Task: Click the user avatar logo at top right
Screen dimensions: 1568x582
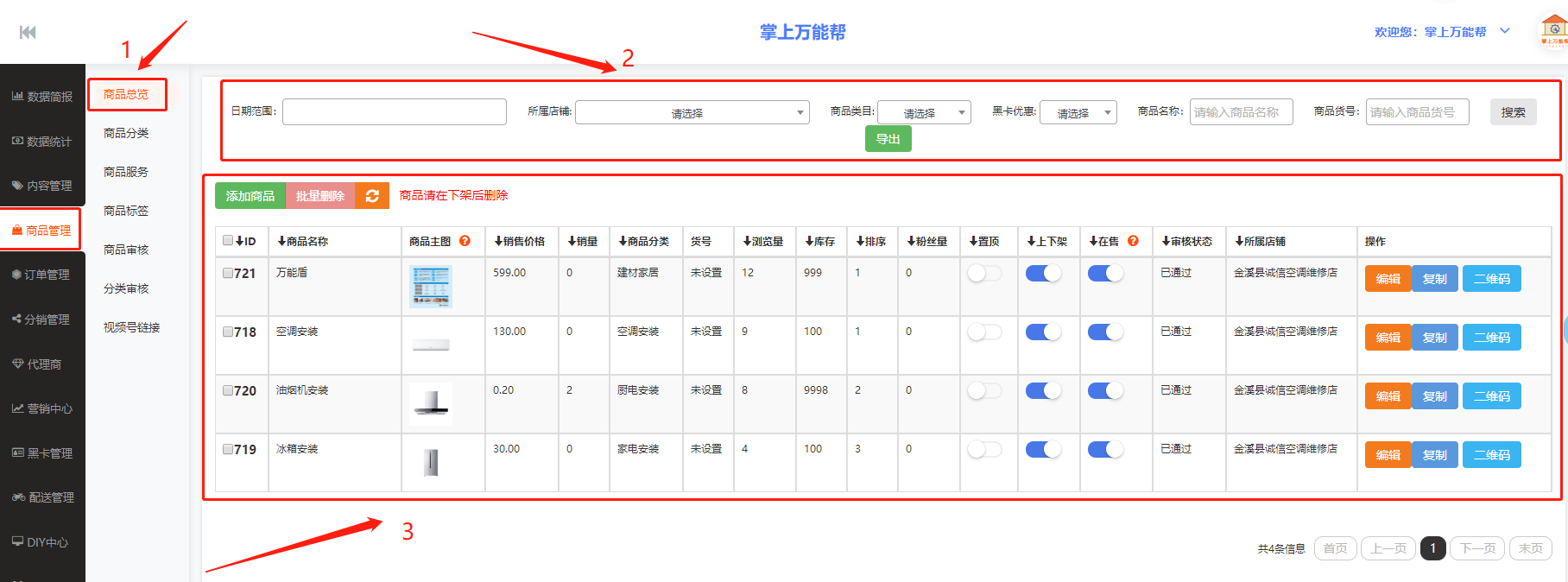Action: [1553, 30]
